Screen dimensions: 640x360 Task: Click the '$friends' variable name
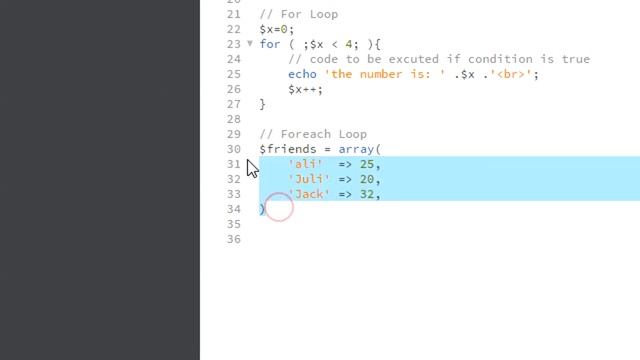click(288, 149)
